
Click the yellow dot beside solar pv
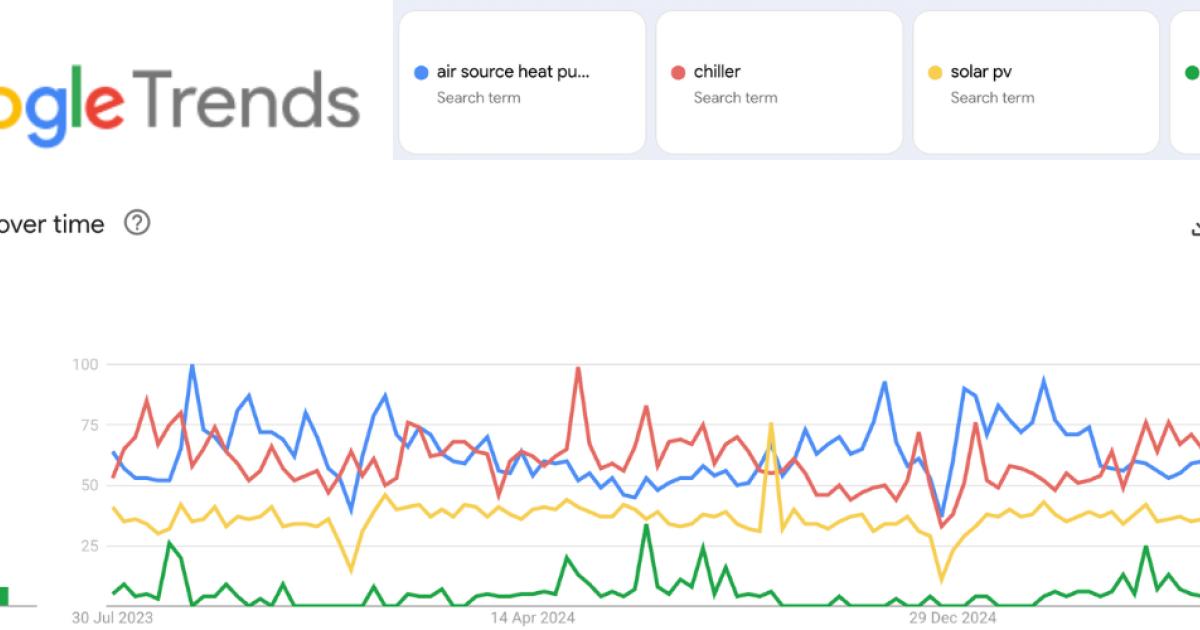935,72
